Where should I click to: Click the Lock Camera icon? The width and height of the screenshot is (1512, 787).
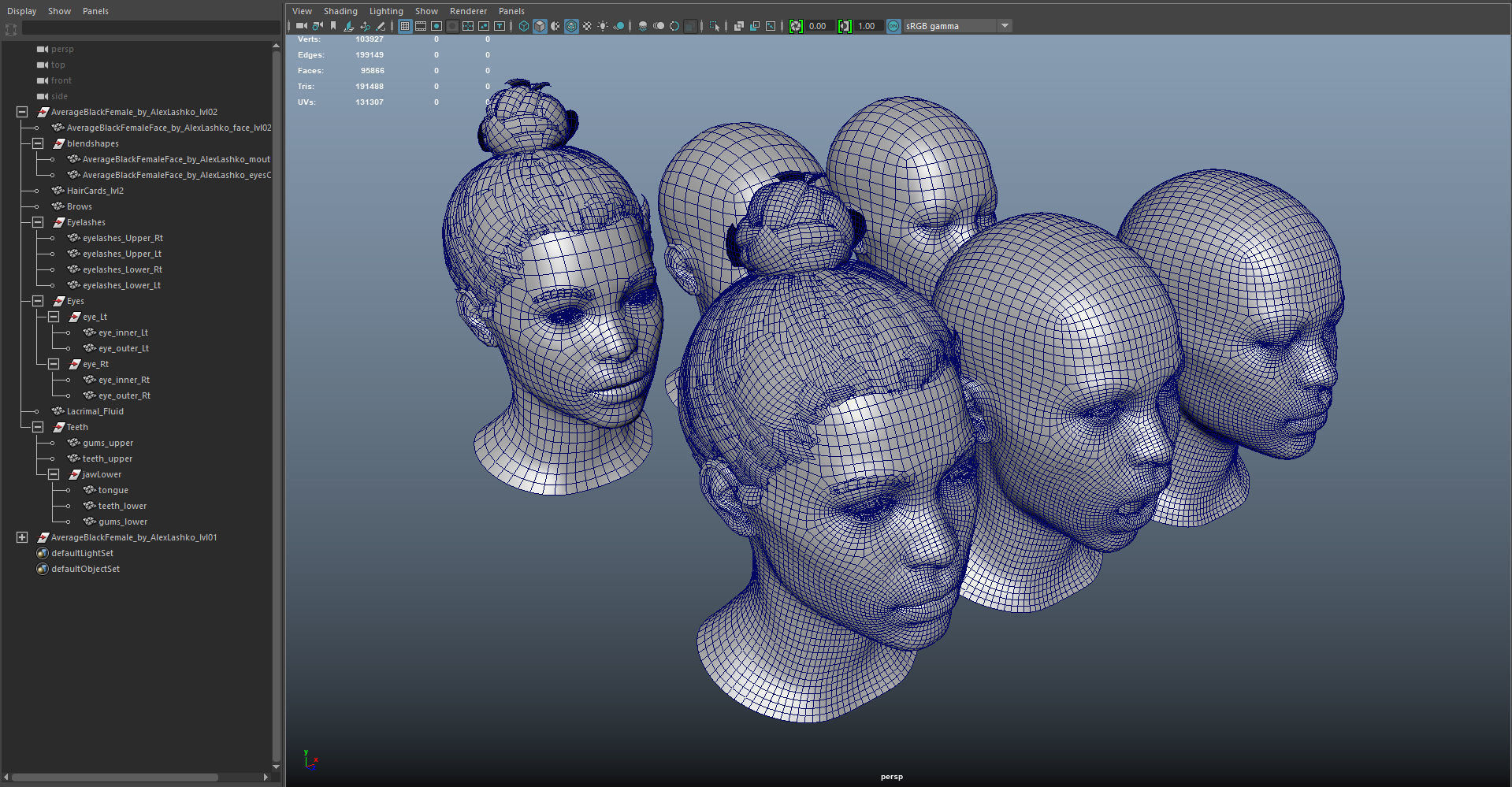[318, 26]
